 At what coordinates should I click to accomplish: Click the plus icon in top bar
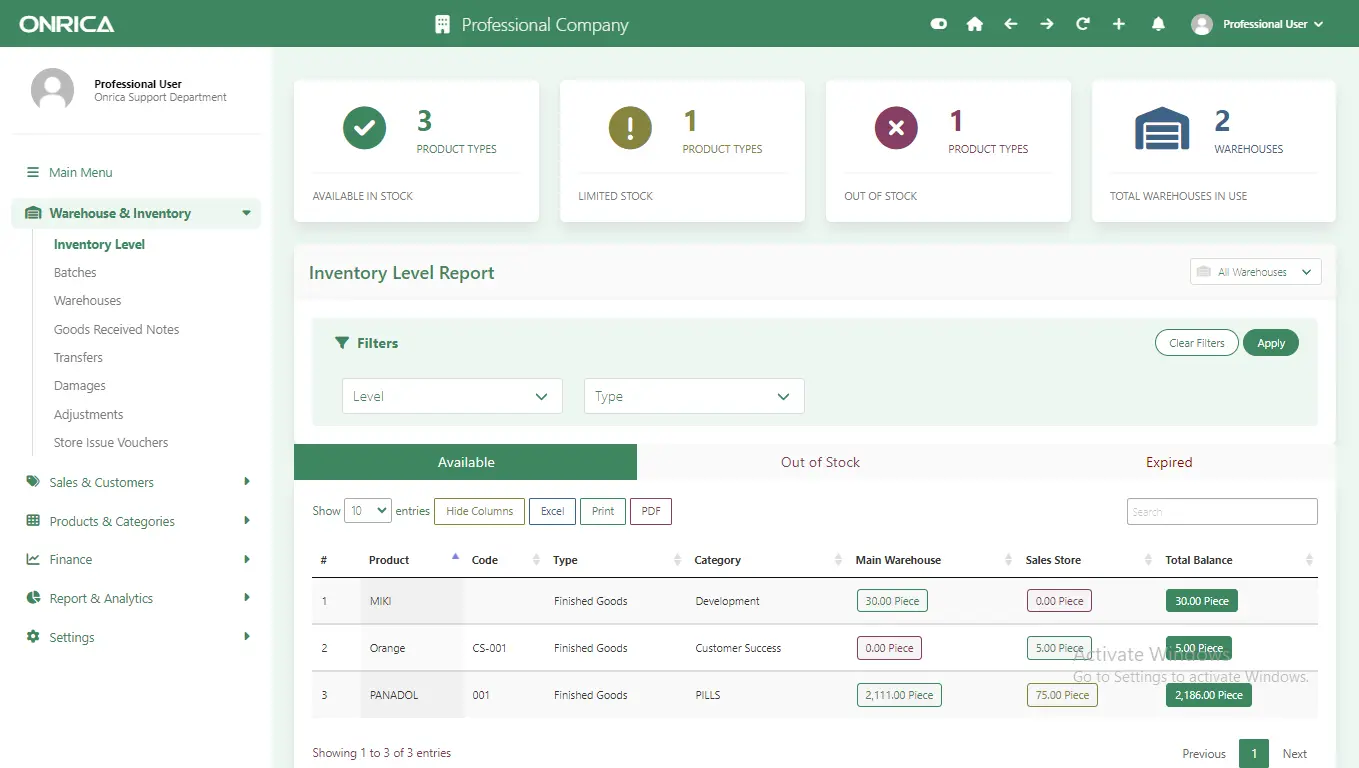click(x=1118, y=24)
